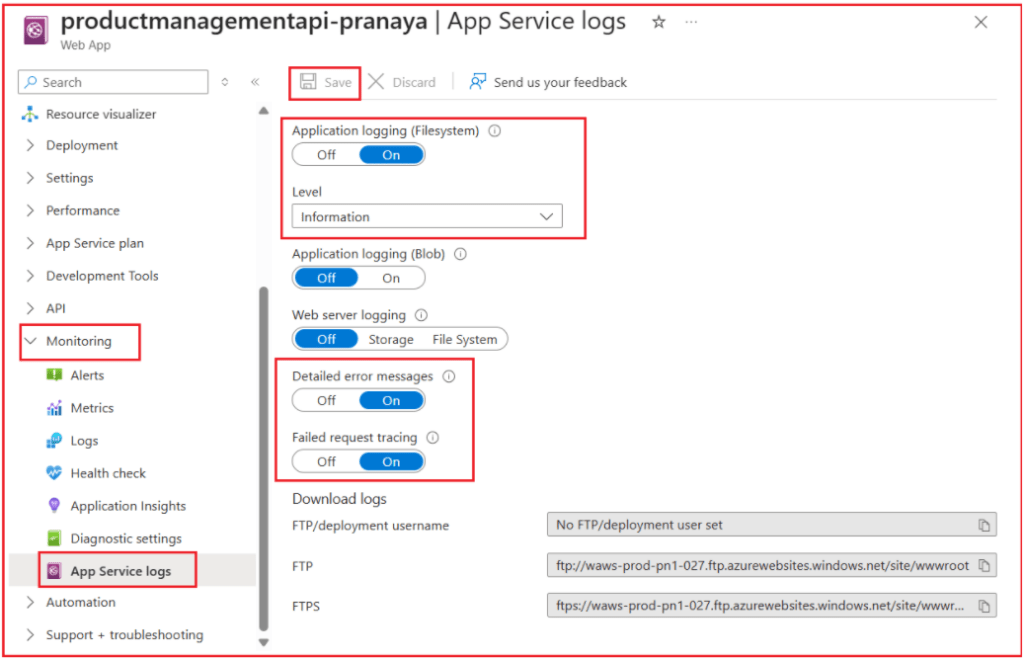This screenshot has width=1024, height=660.
Task: Click the Logs icon in Monitoring
Action: tap(54, 441)
